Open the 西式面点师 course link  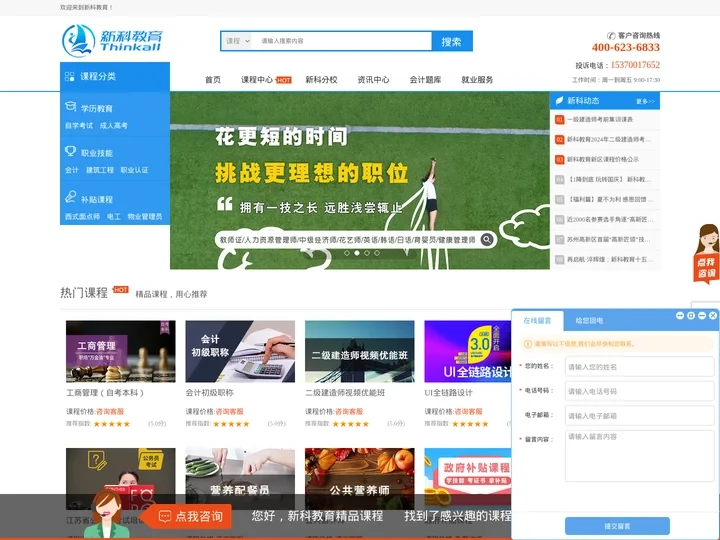[x=82, y=216]
